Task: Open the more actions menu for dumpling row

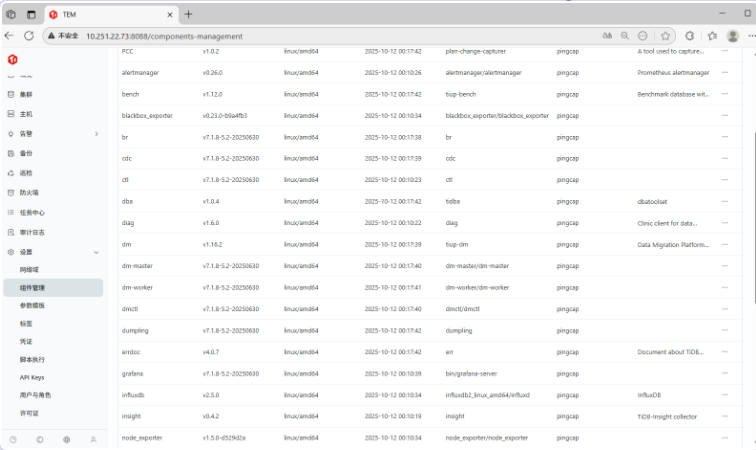Action: (725, 330)
